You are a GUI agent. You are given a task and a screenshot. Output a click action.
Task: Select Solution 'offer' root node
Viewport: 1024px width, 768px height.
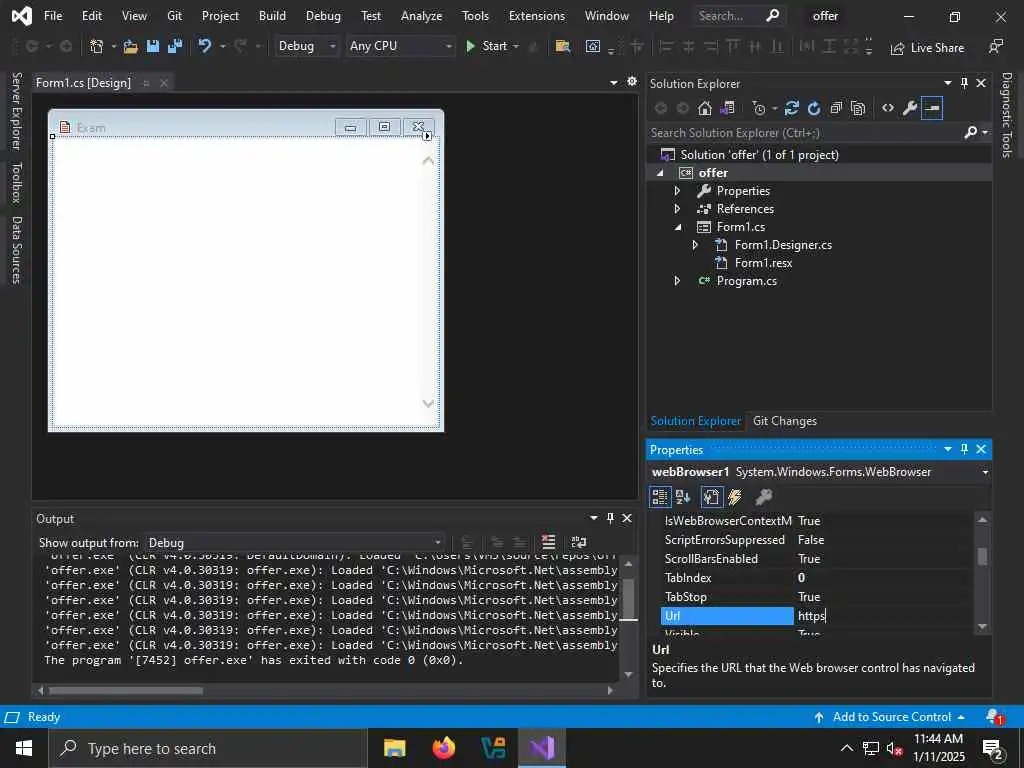[759, 155]
